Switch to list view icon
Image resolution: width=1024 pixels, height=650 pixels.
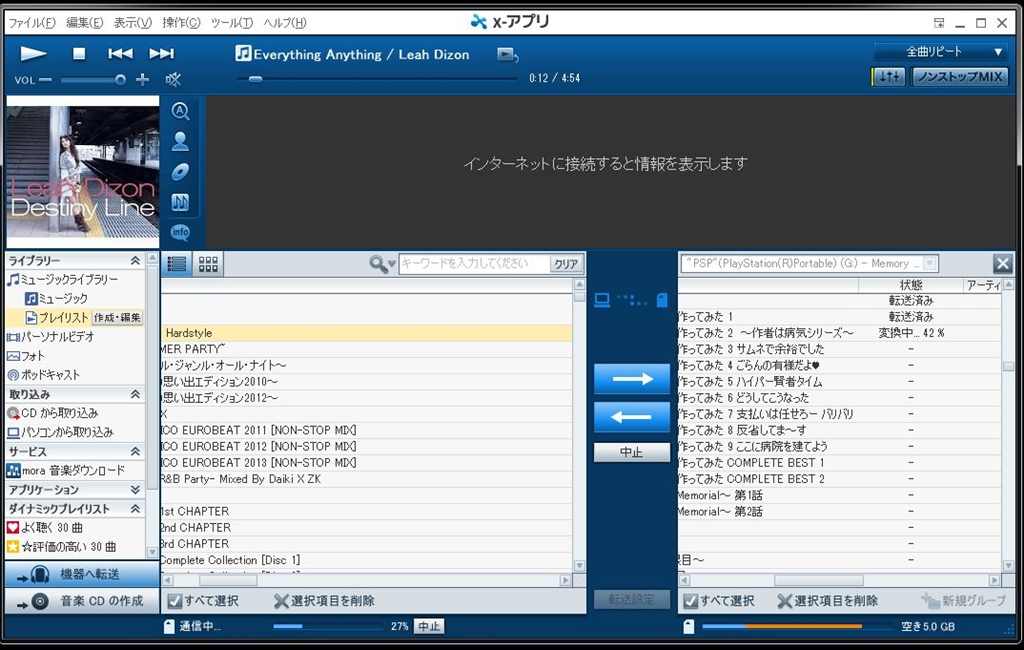pyautogui.click(x=177, y=264)
